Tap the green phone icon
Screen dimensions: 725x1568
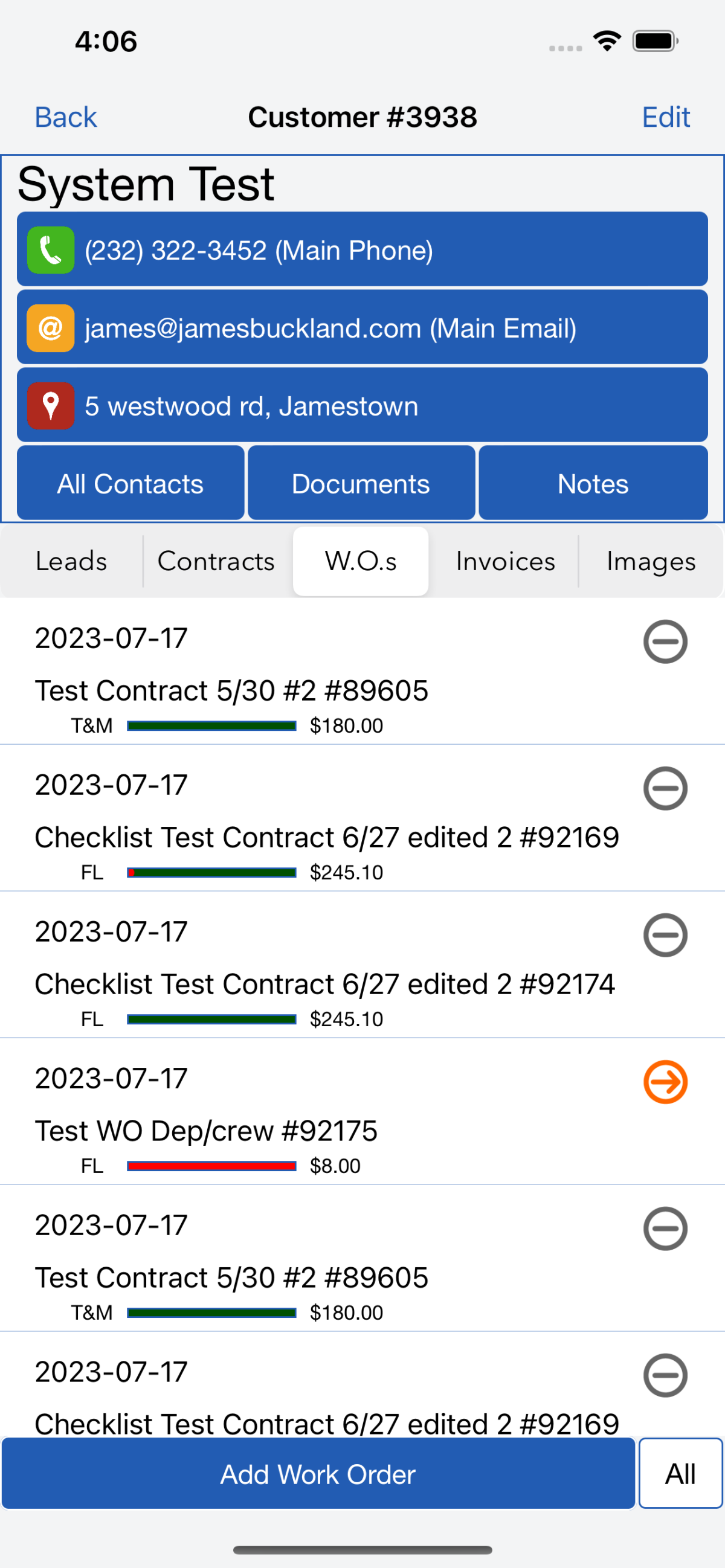51,250
